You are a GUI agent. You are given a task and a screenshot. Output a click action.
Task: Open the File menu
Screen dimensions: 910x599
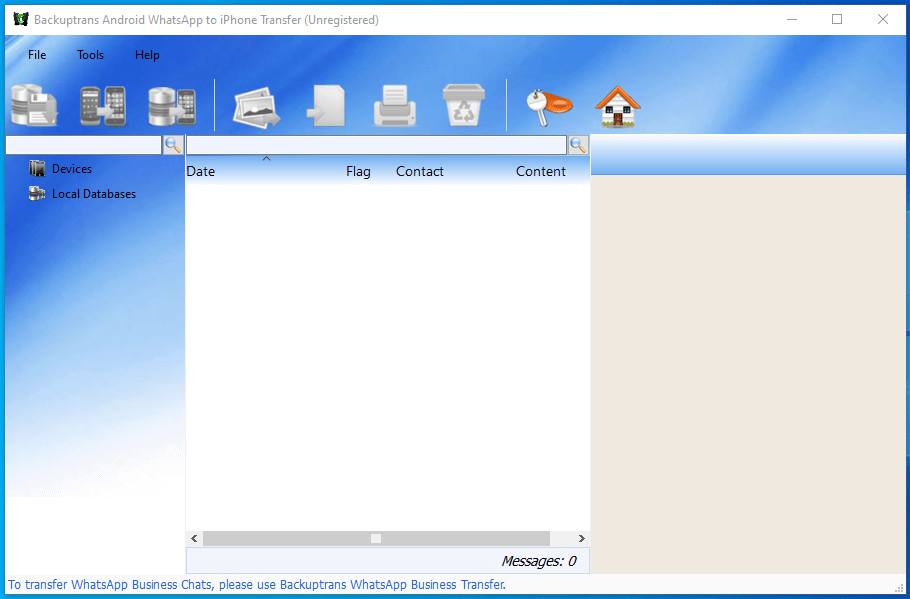click(x=37, y=55)
